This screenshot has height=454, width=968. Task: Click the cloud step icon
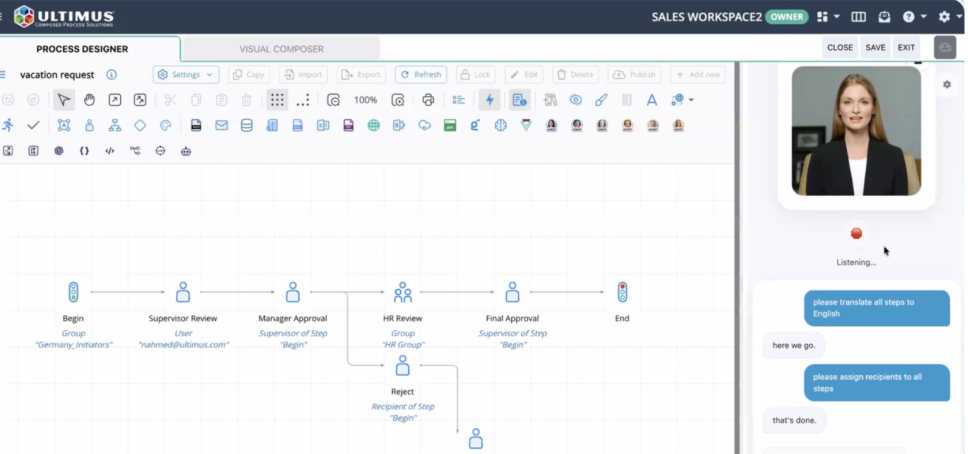pyautogui.click(x=425, y=125)
